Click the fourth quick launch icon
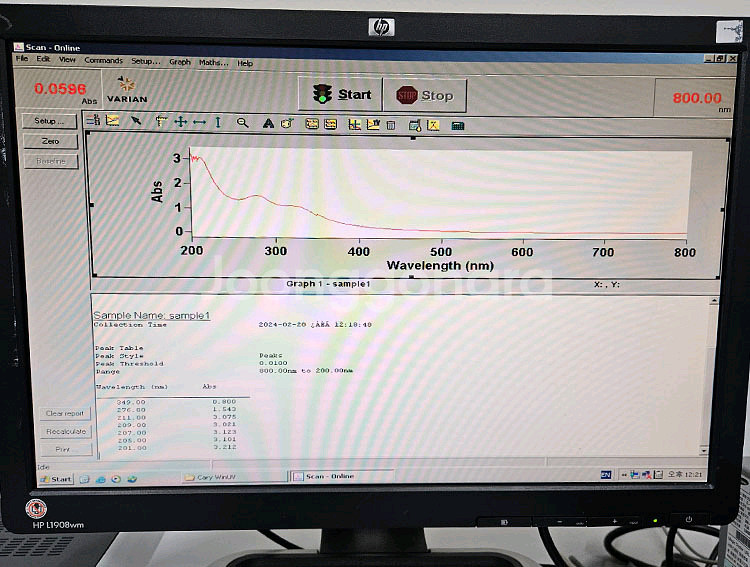This screenshot has height=567, width=750. coord(132,478)
